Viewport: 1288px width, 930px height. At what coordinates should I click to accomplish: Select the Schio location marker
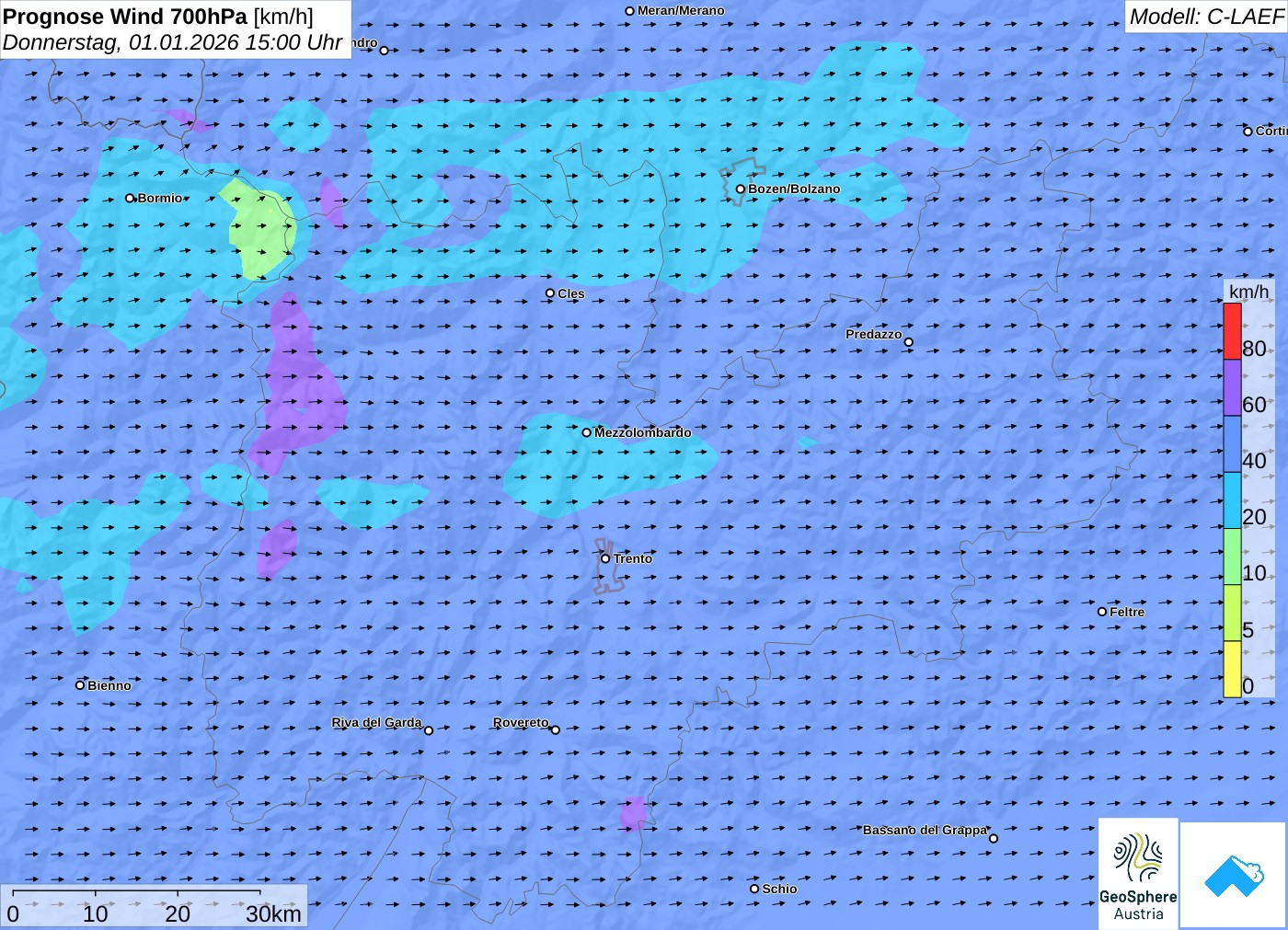(x=754, y=889)
